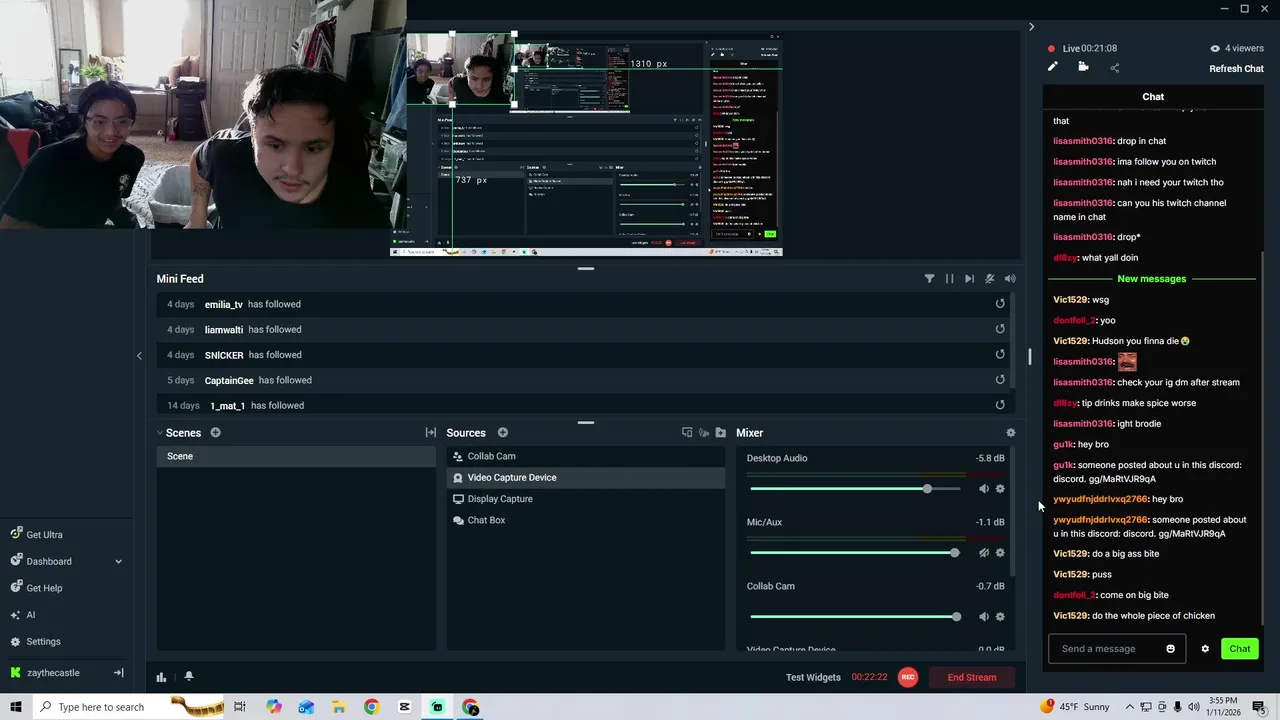The width and height of the screenshot is (1280, 720).
Task: Open Get Ultra from sidebar
Action: [x=36, y=535]
